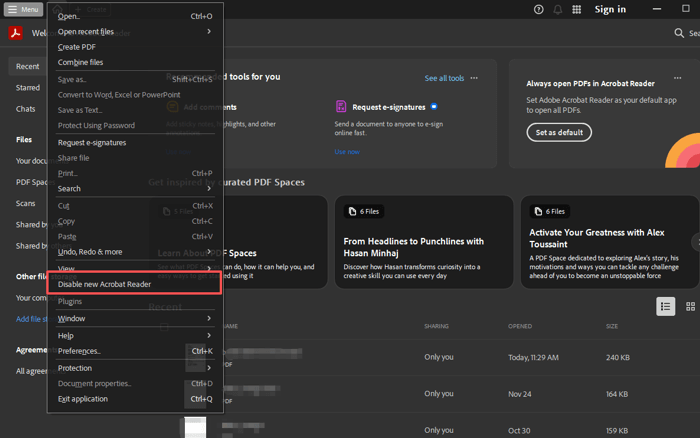
Task: Click the Adobe Acrobat logo icon
Action: (x=16, y=33)
